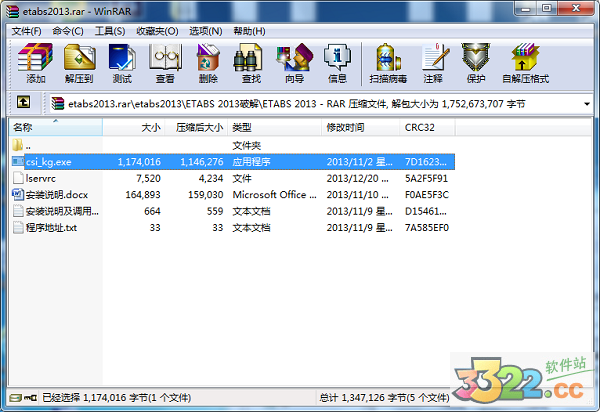Click the status bar drive icon
This screenshot has height=412, width=600.
coord(15,398)
